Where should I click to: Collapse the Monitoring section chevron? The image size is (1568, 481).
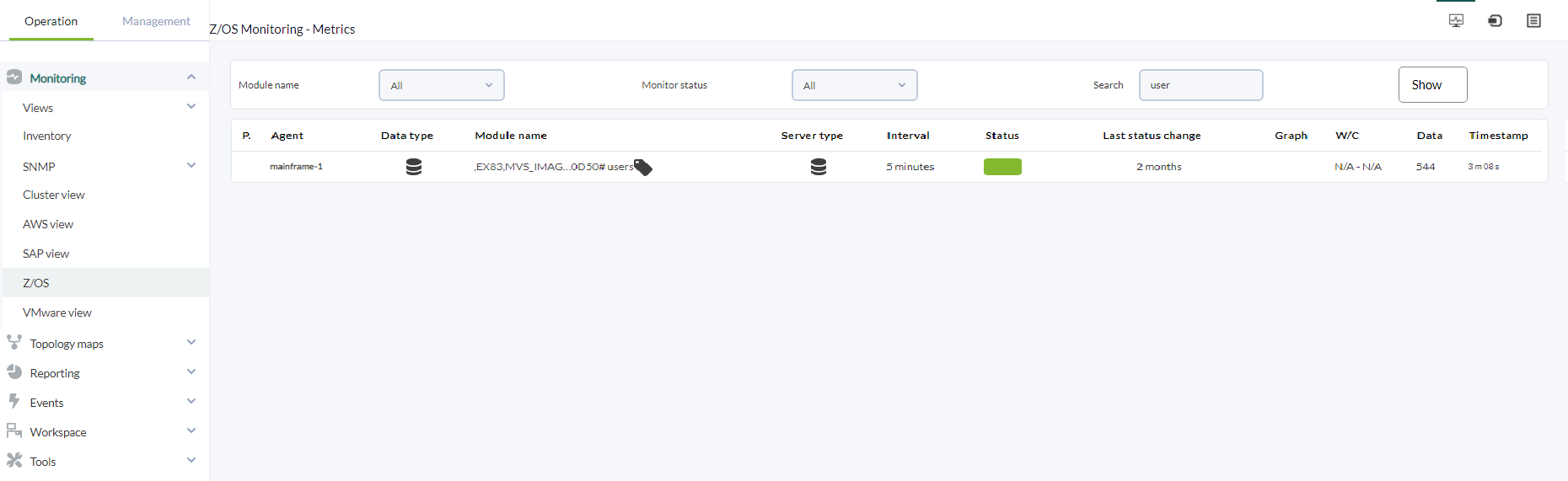pyautogui.click(x=191, y=77)
